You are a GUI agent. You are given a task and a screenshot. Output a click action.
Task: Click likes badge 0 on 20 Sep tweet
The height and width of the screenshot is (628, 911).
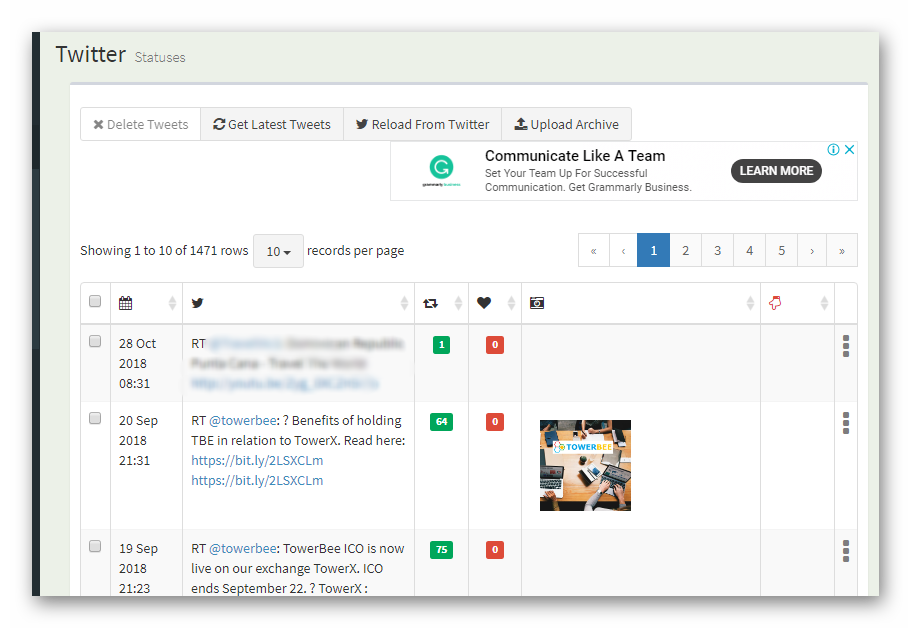coord(495,422)
